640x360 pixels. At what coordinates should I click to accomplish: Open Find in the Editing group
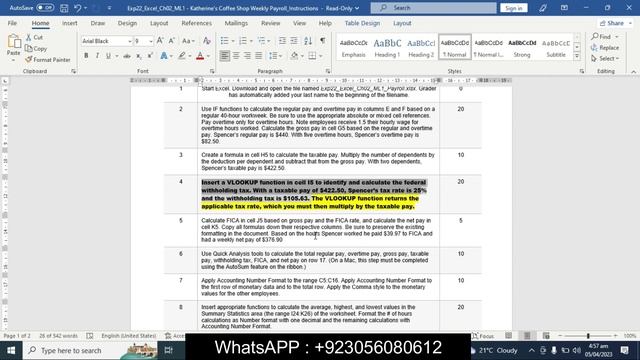[605, 37]
